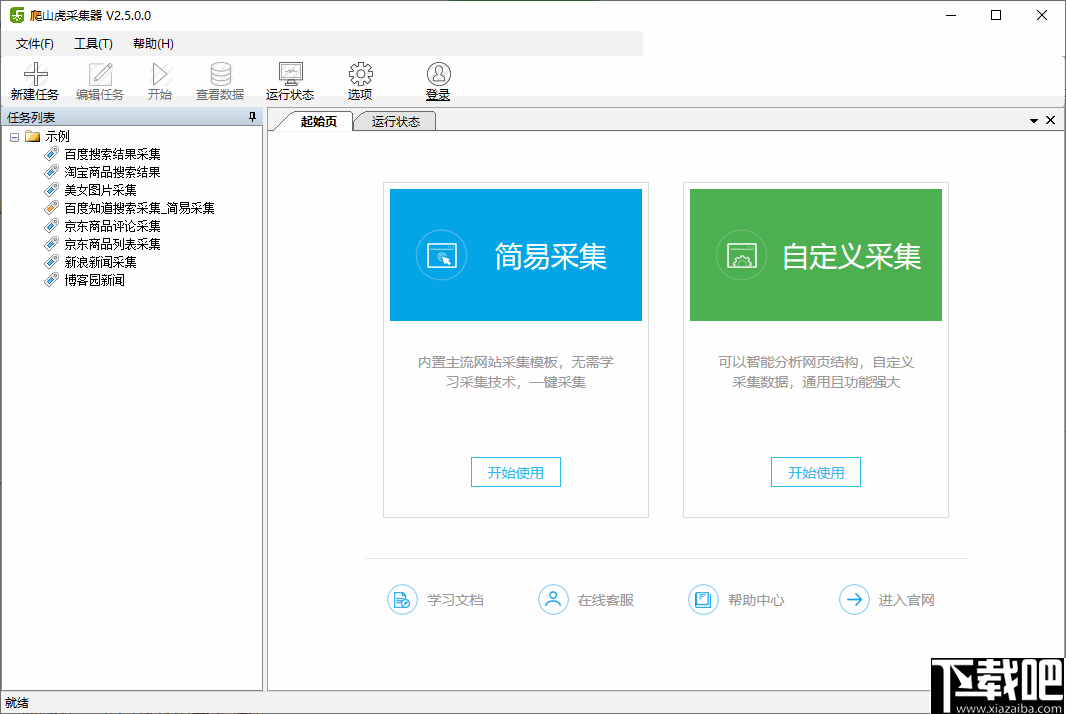The width and height of the screenshot is (1066, 714).
Task: Open 查看数据 database icon
Action: pyautogui.click(x=220, y=73)
